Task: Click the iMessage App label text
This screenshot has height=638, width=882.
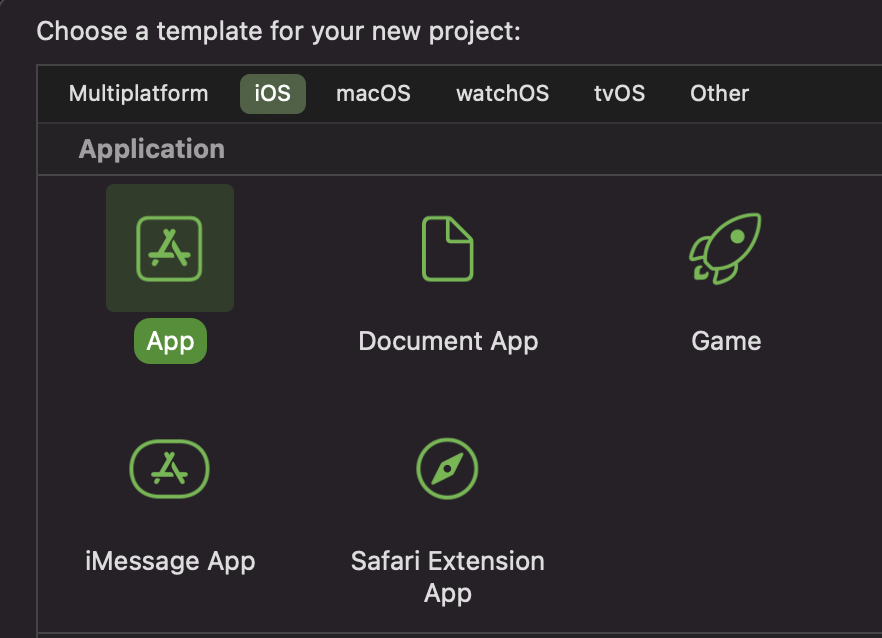Action: tap(170, 561)
